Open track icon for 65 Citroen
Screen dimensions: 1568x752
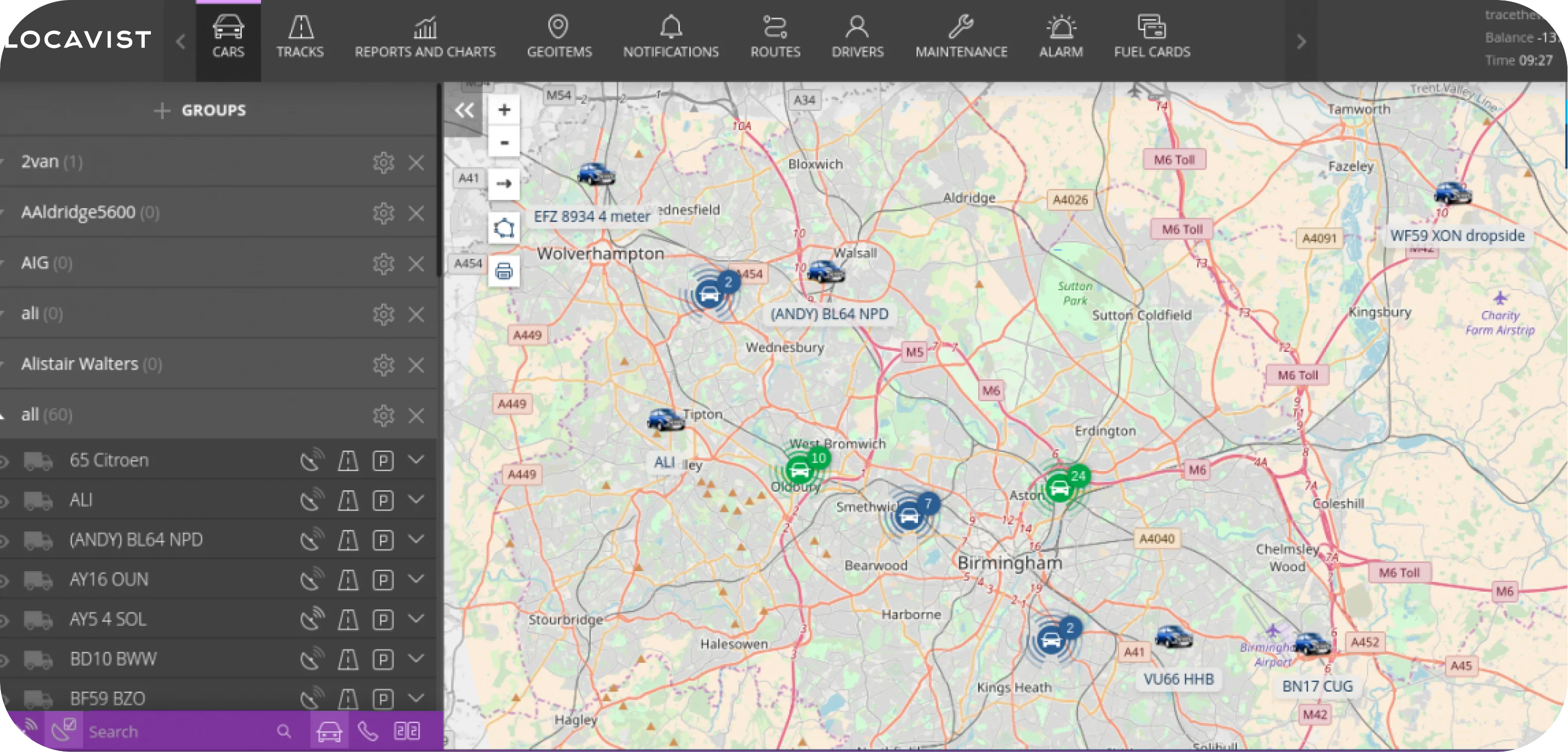(x=348, y=460)
